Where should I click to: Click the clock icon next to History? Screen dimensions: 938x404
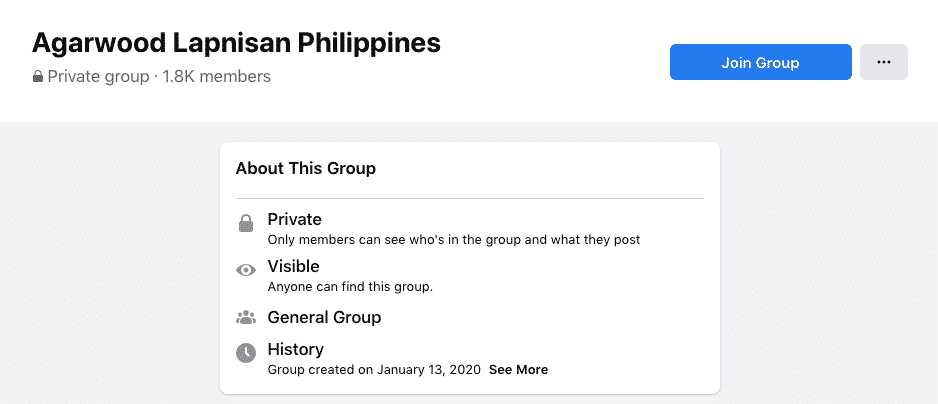245,353
